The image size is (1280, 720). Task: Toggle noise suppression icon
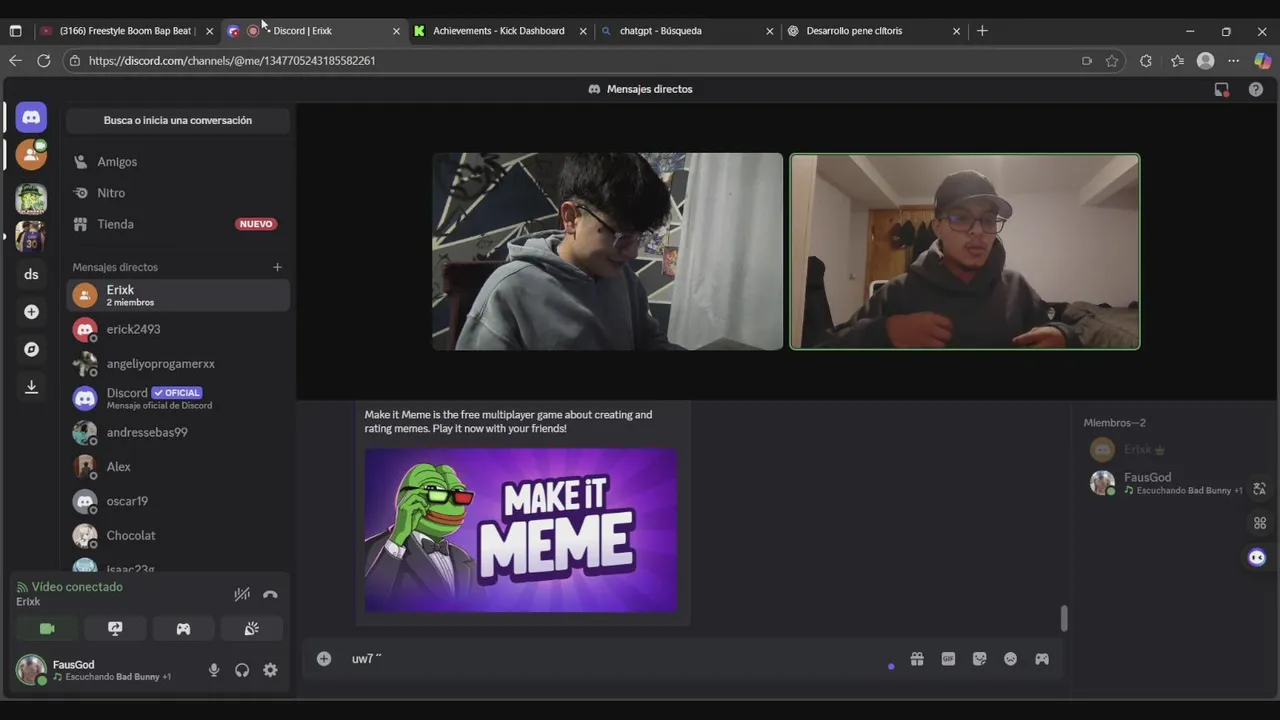tap(242, 594)
